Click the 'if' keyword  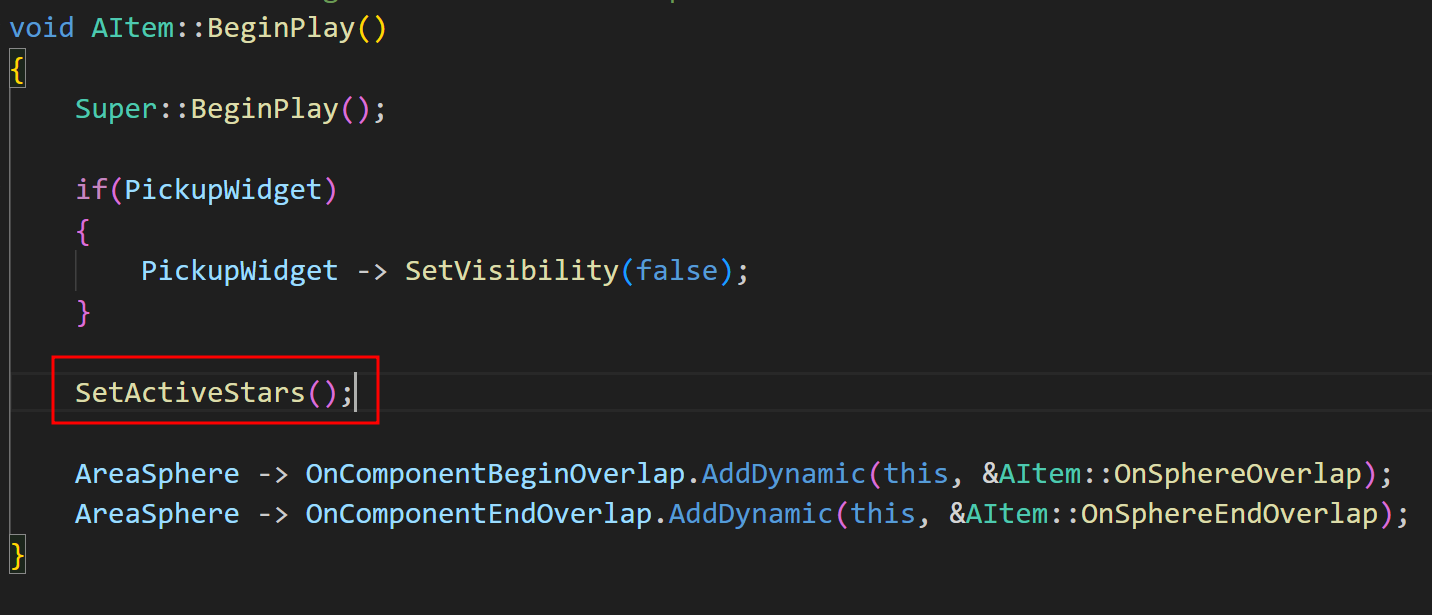[x=92, y=189]
